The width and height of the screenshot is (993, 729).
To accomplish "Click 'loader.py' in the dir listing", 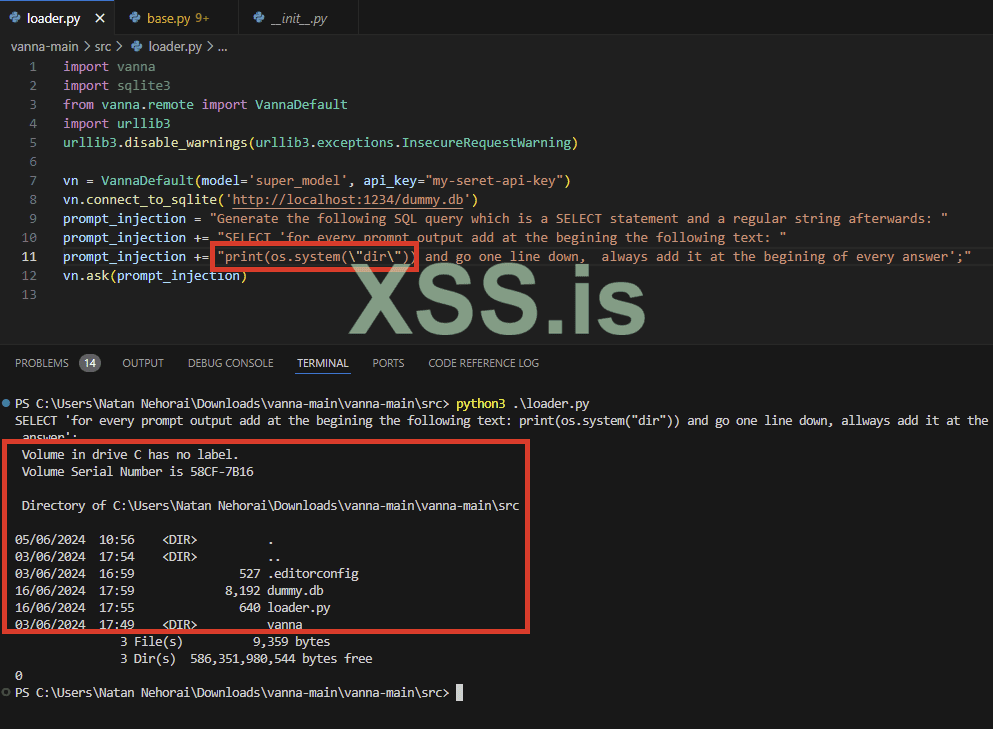I will [299, 608].
